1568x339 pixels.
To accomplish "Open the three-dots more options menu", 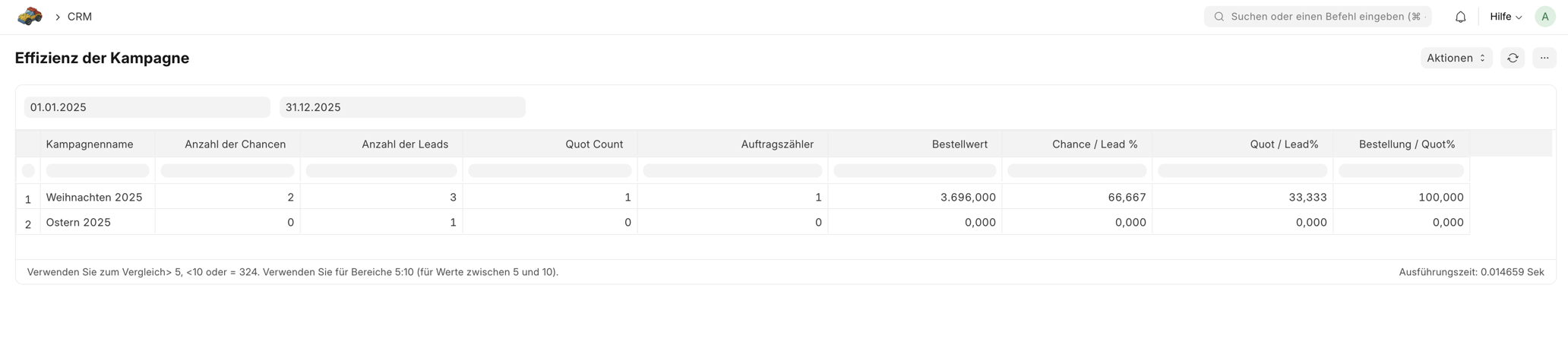I will coord(1544,58).
